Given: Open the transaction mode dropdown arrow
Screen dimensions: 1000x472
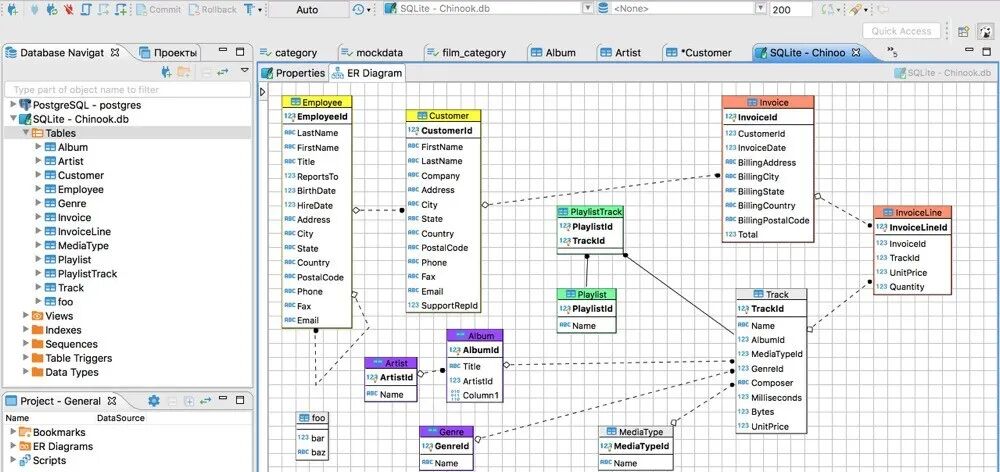Looking at the screenshot, I should click(x=260, y=10).
